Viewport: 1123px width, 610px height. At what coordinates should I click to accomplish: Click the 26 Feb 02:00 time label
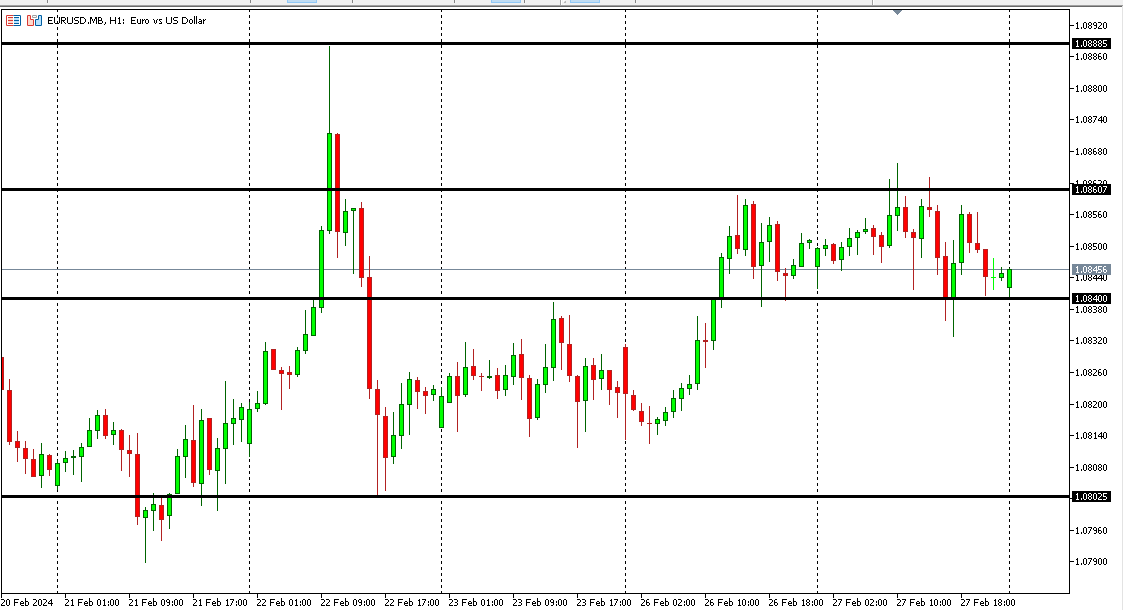(667, 603)
